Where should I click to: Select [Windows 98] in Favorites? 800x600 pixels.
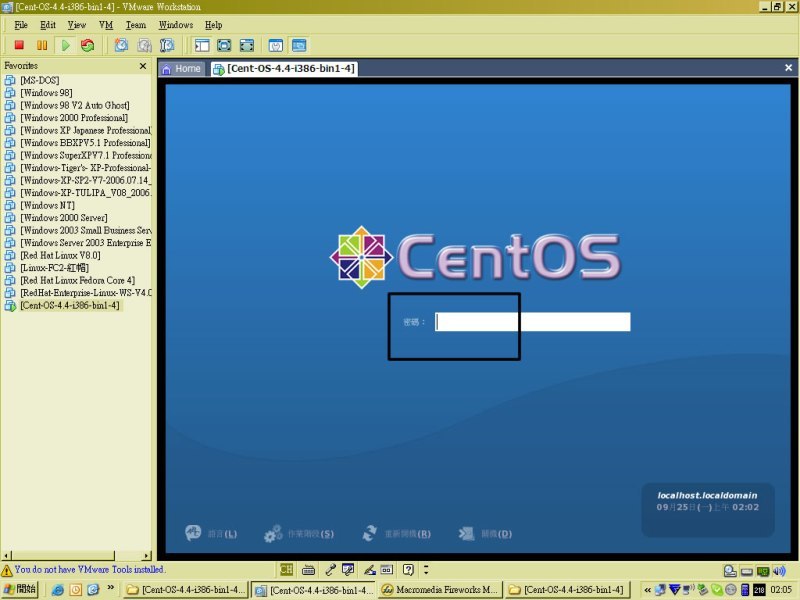(x=46, y=92)
